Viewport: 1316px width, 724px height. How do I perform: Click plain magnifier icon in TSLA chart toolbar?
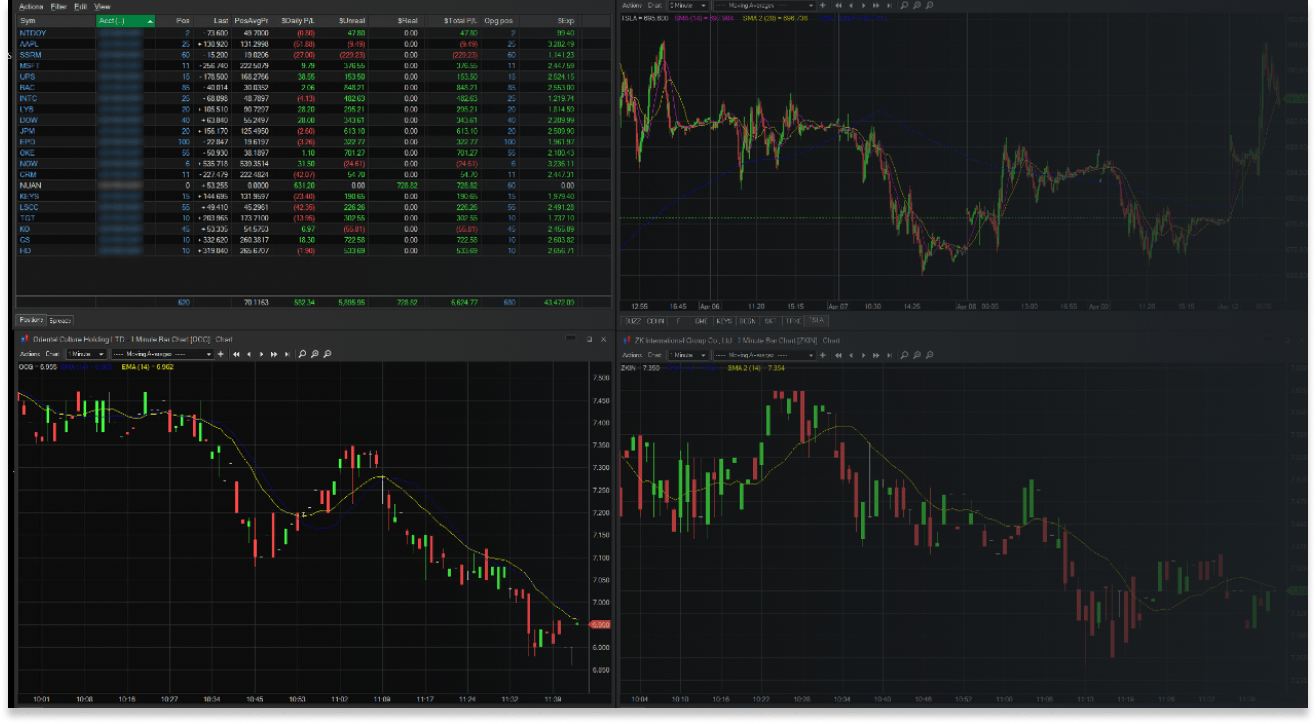click(904, 5)
